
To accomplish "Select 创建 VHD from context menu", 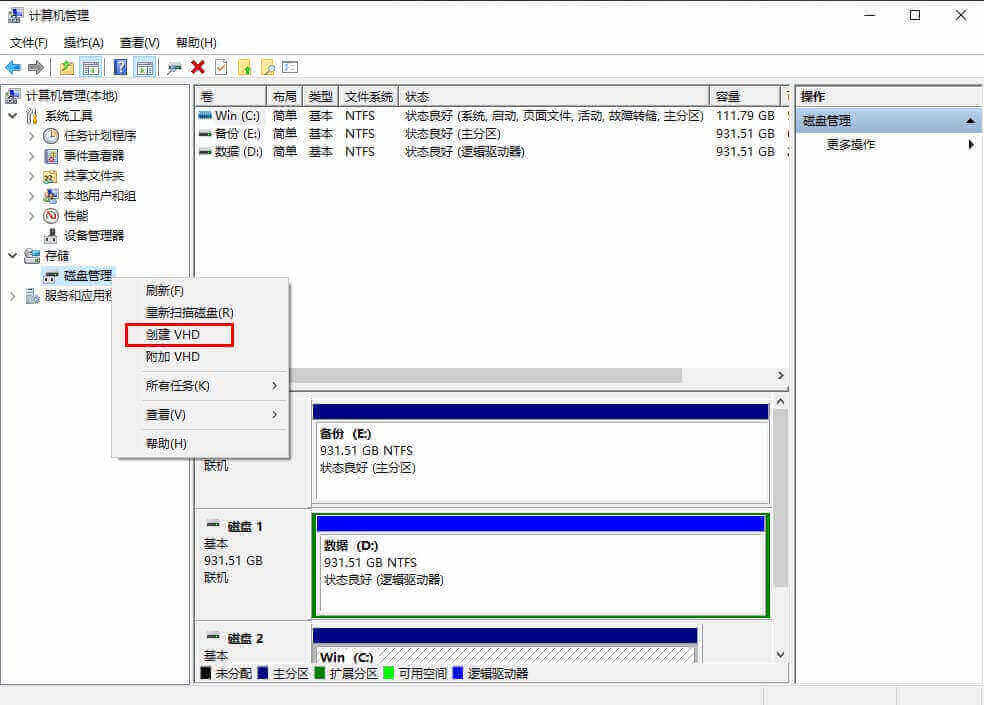I will pos(173,335).
